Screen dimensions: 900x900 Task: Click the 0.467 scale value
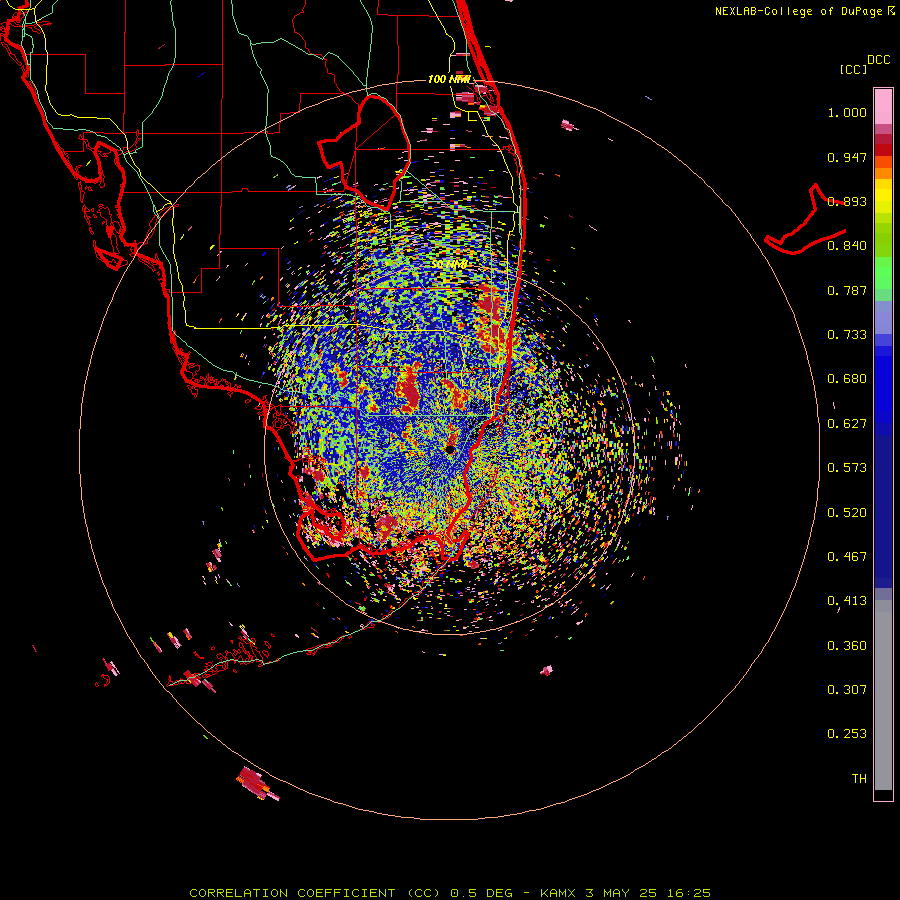click(847, 557)
